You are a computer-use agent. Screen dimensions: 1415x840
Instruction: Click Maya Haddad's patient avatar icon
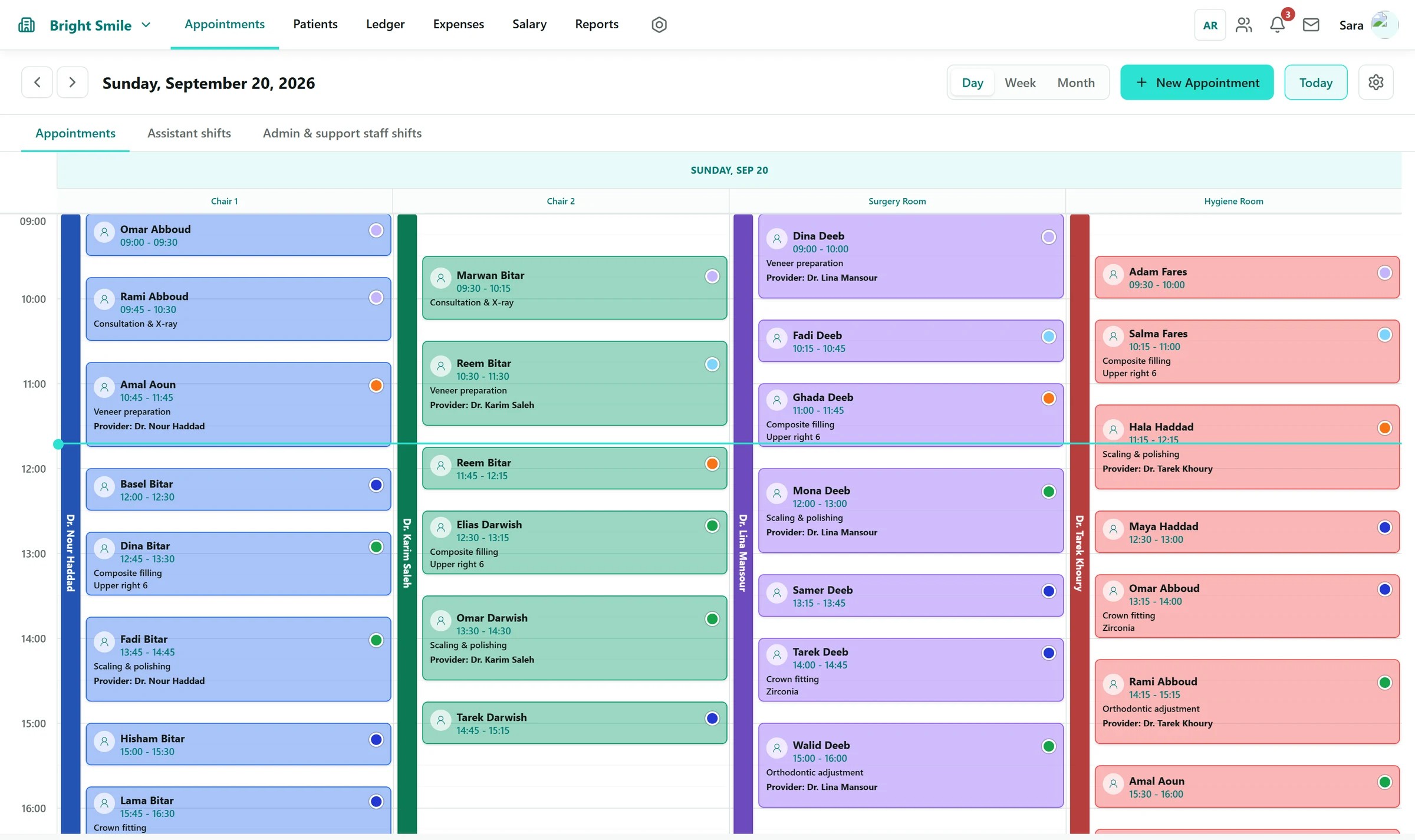(x=1113, y=529)
